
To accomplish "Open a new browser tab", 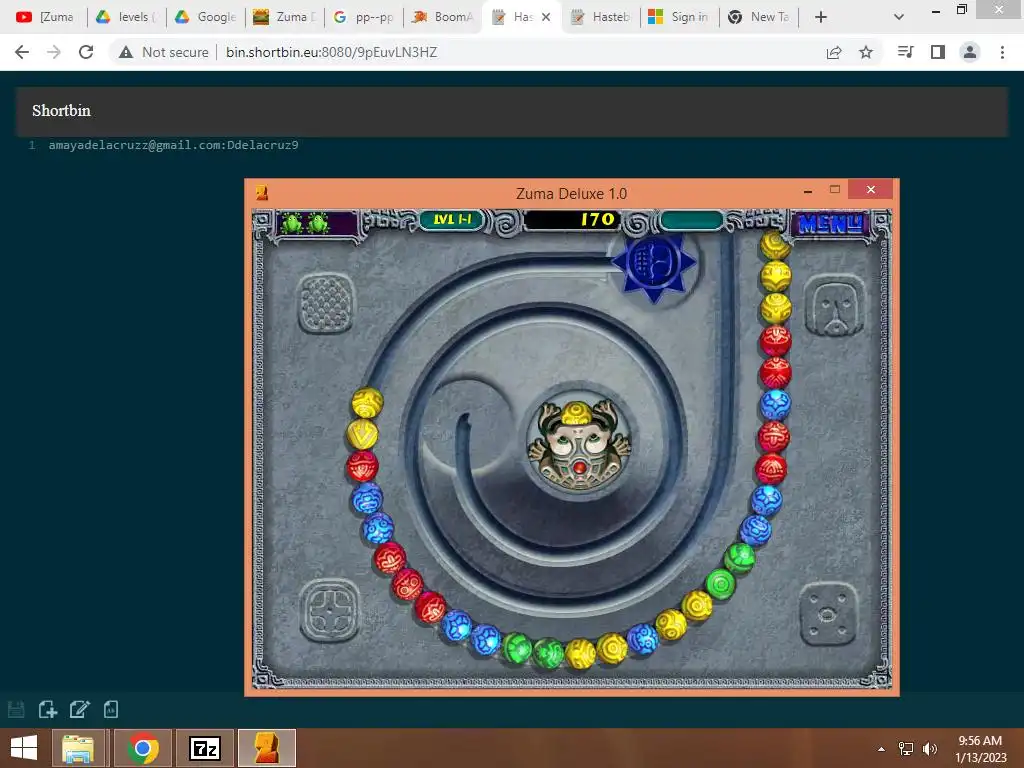I will pos(821,17).
